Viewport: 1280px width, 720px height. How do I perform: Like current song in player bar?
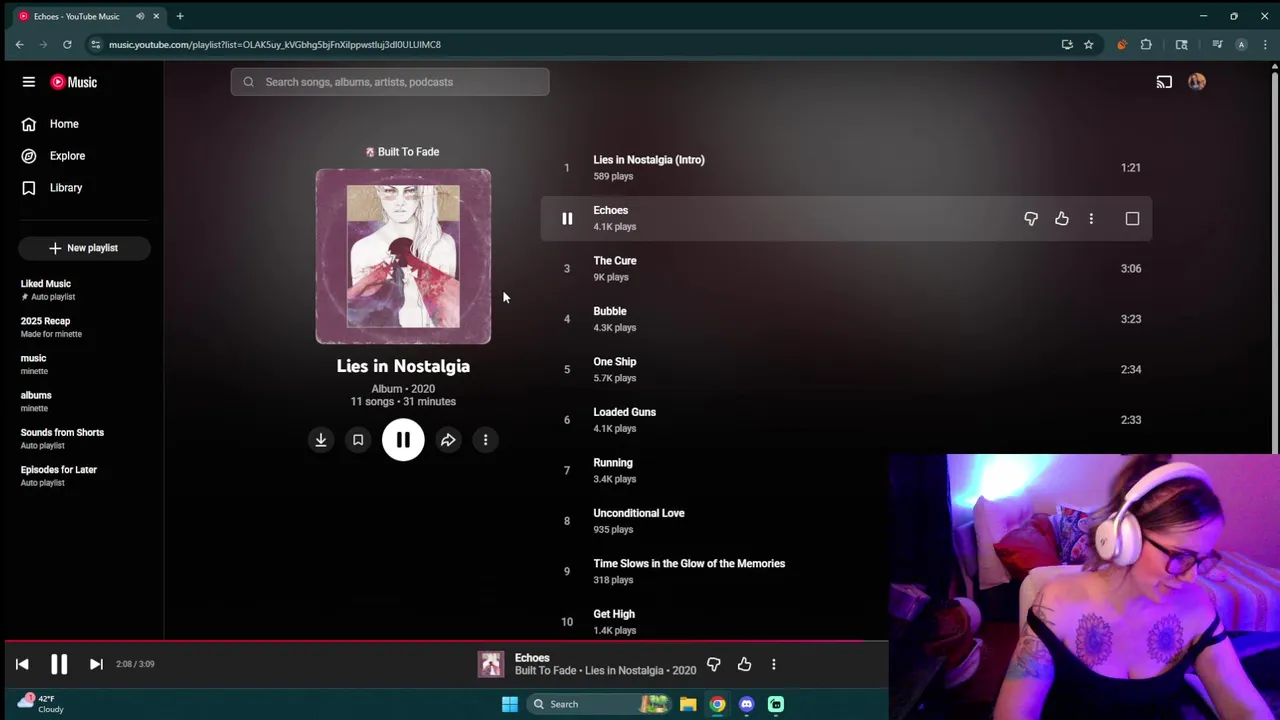pyautogui.click(x=744, y=664)
